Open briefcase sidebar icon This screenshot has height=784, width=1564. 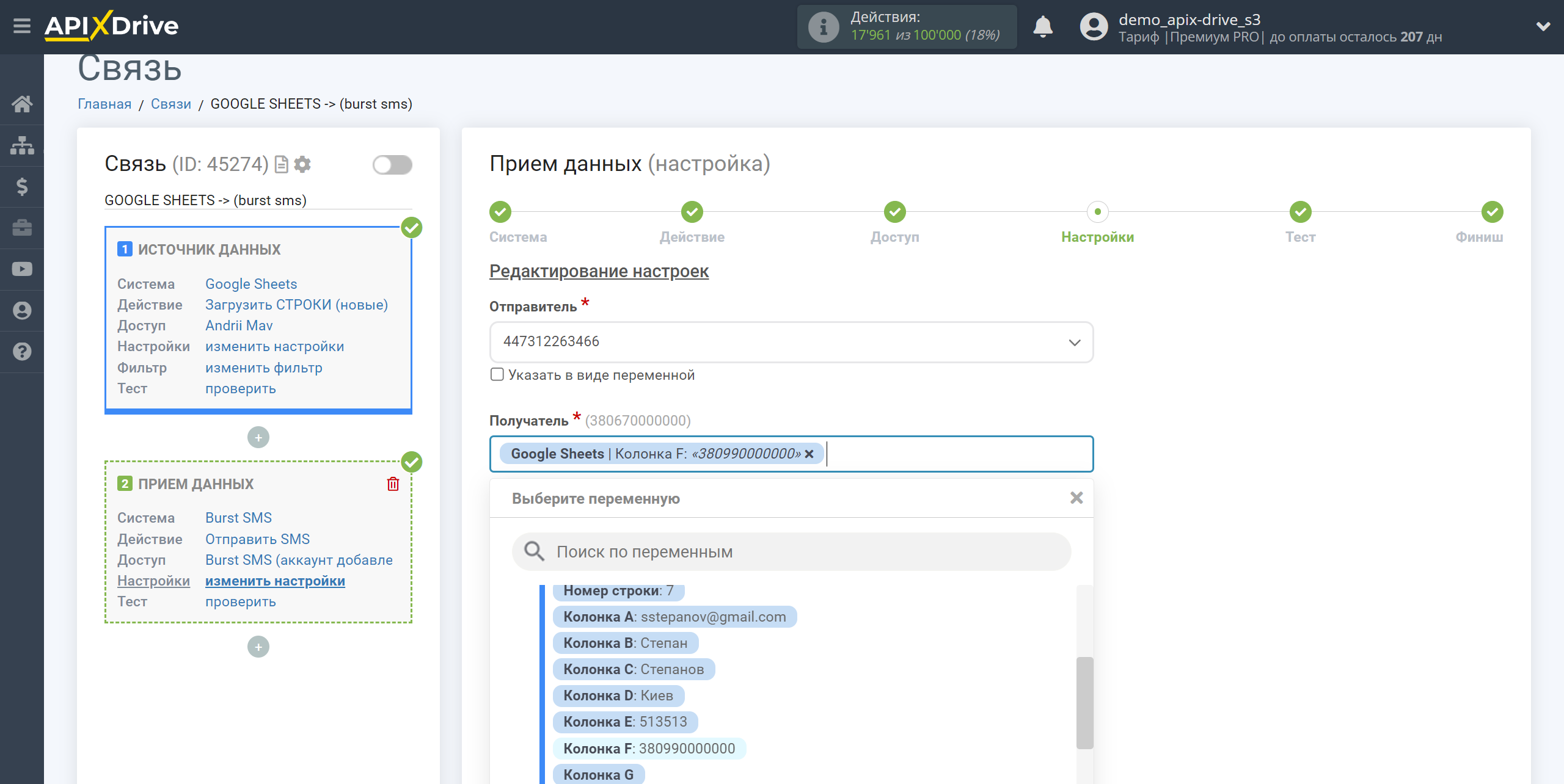pyautogui.click(x=22, y=228)
